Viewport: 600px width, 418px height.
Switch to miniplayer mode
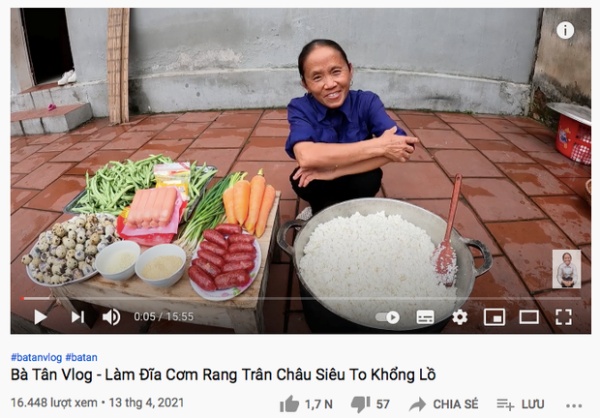click(x=494, y=317)
